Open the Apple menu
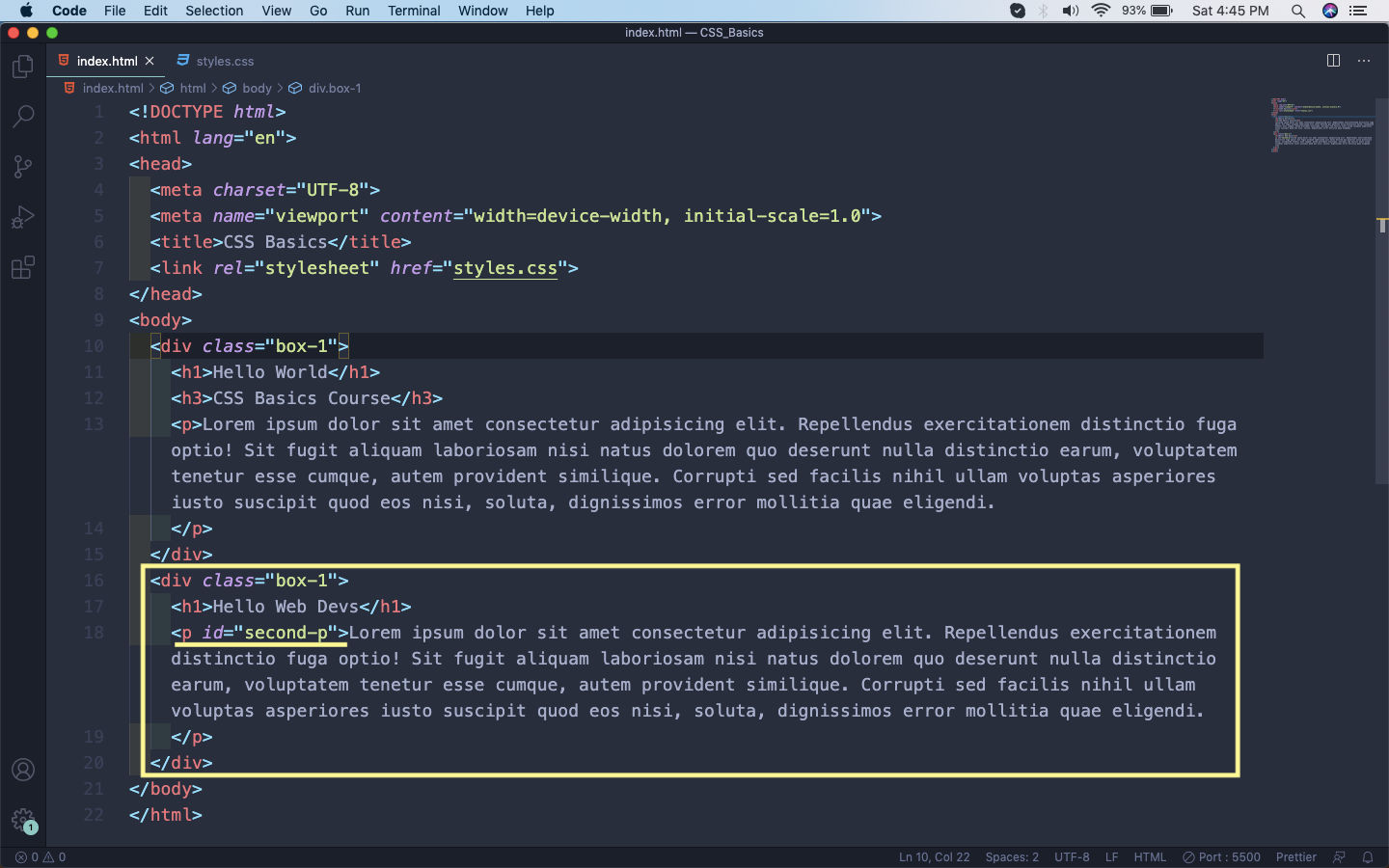1389x868 pixels. coord(26,11)
